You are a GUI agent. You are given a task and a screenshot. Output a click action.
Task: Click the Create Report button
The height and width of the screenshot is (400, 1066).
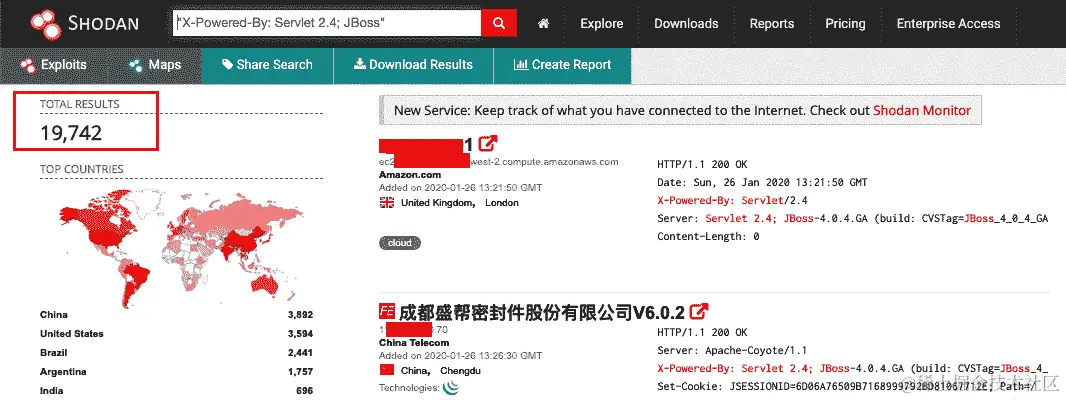coord(562,65)
